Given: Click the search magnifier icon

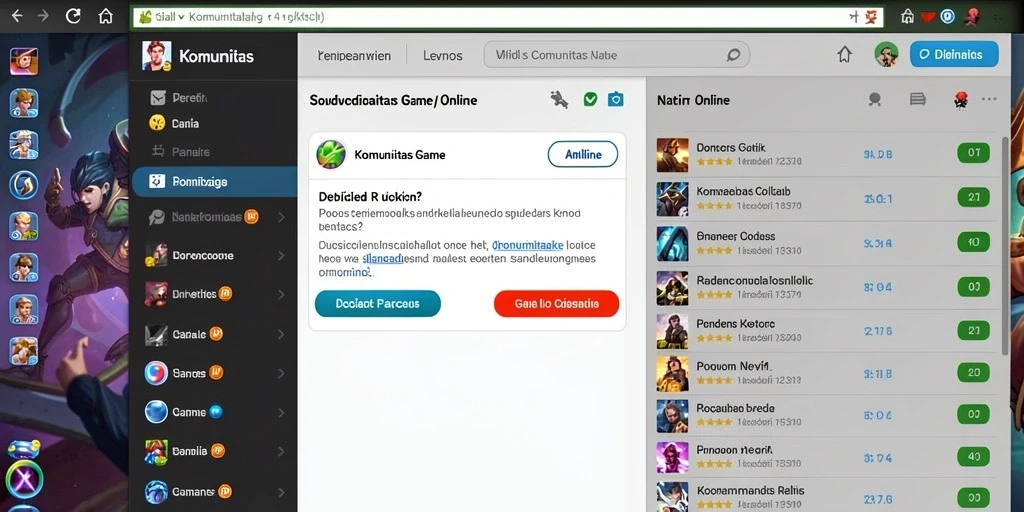Looking at the screenshot, I should pos(733,56).
